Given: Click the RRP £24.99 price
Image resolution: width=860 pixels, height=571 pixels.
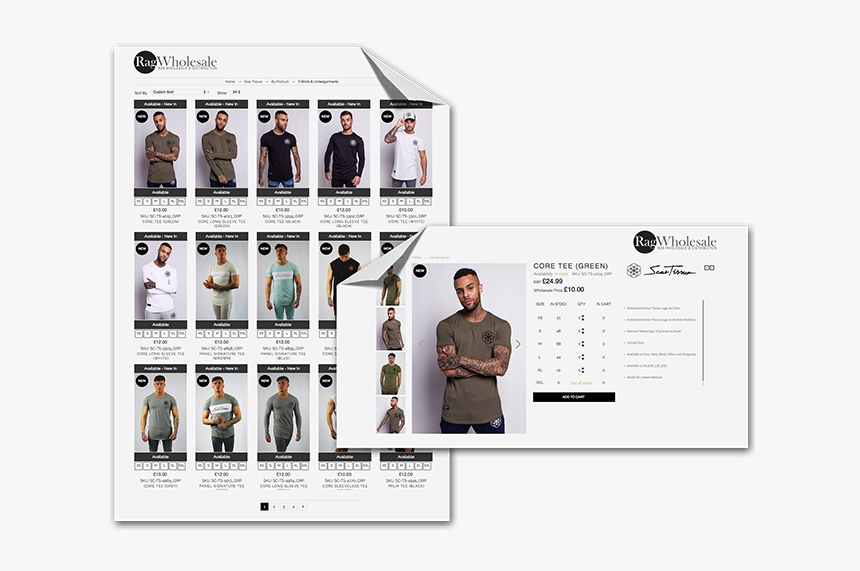Looking at the screenshot, I should tap(548, 281).
